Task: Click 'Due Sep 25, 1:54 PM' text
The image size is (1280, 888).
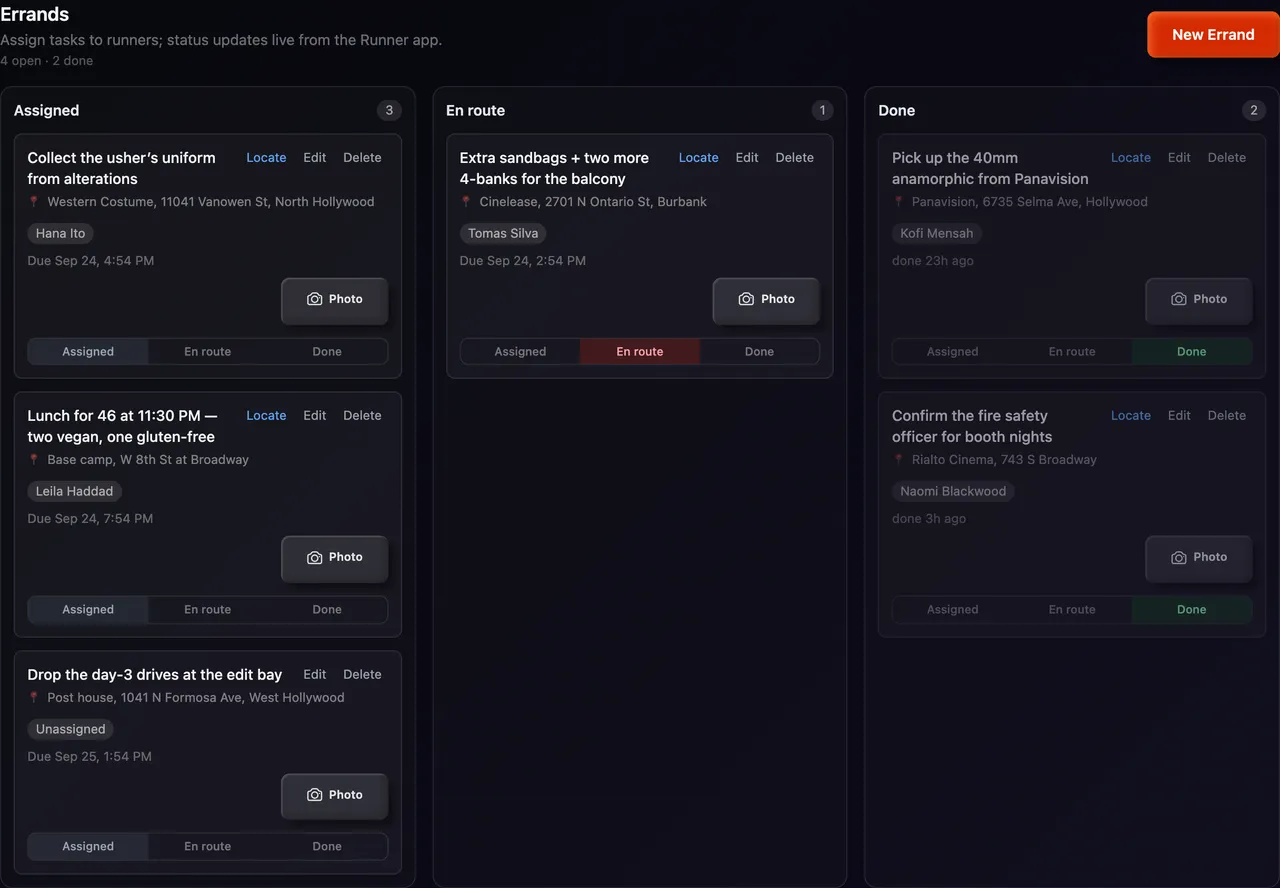Action: coord(90,757)
